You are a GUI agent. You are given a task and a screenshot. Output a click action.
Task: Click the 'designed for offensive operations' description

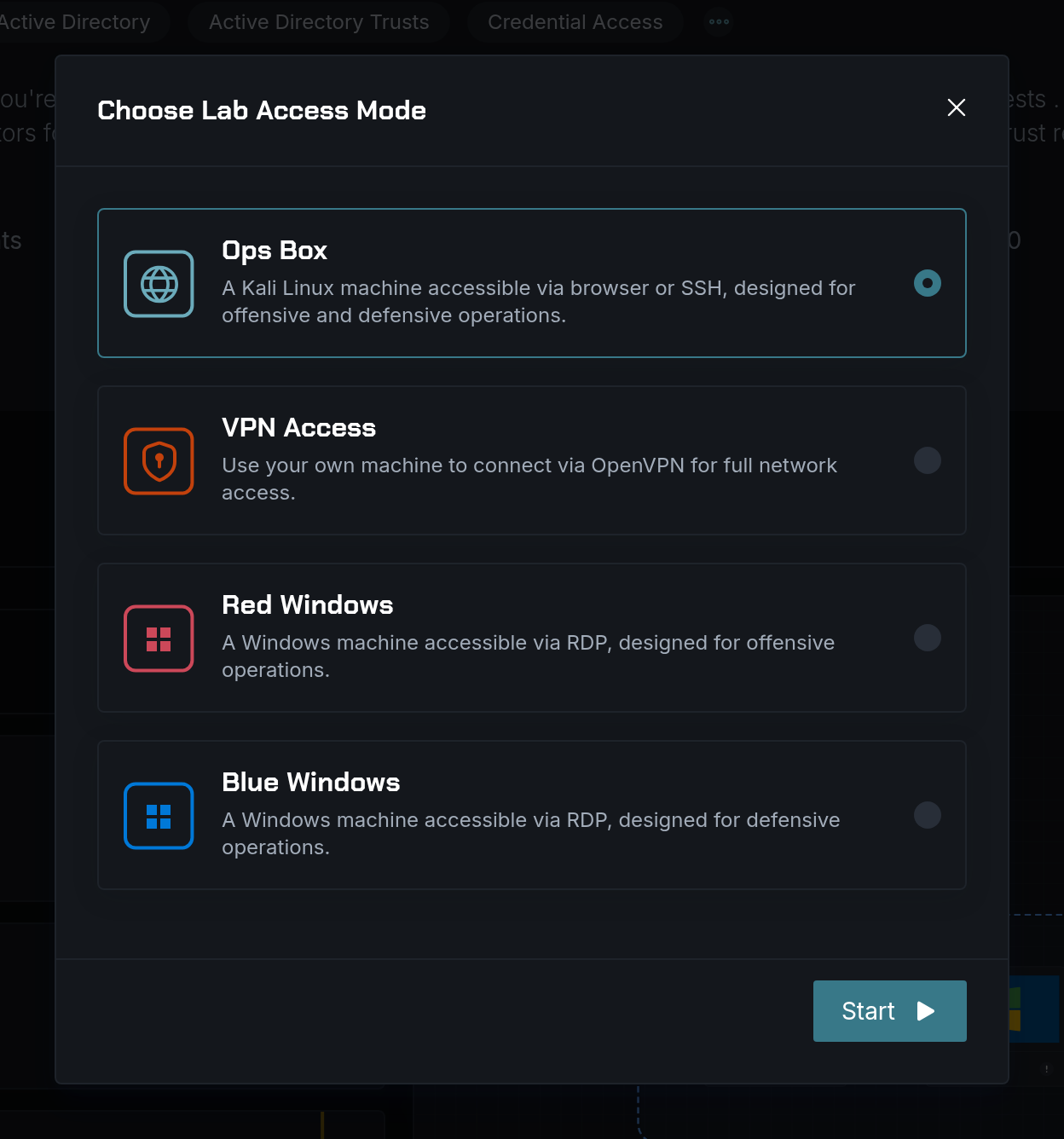(x=529, y=656)
